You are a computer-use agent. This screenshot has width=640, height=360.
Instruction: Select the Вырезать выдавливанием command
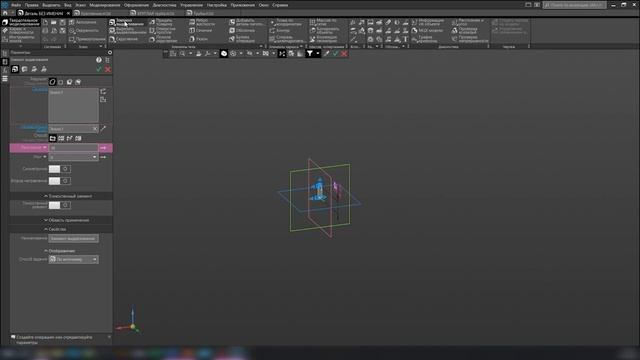pyautogui.click(x=127, y=31)
